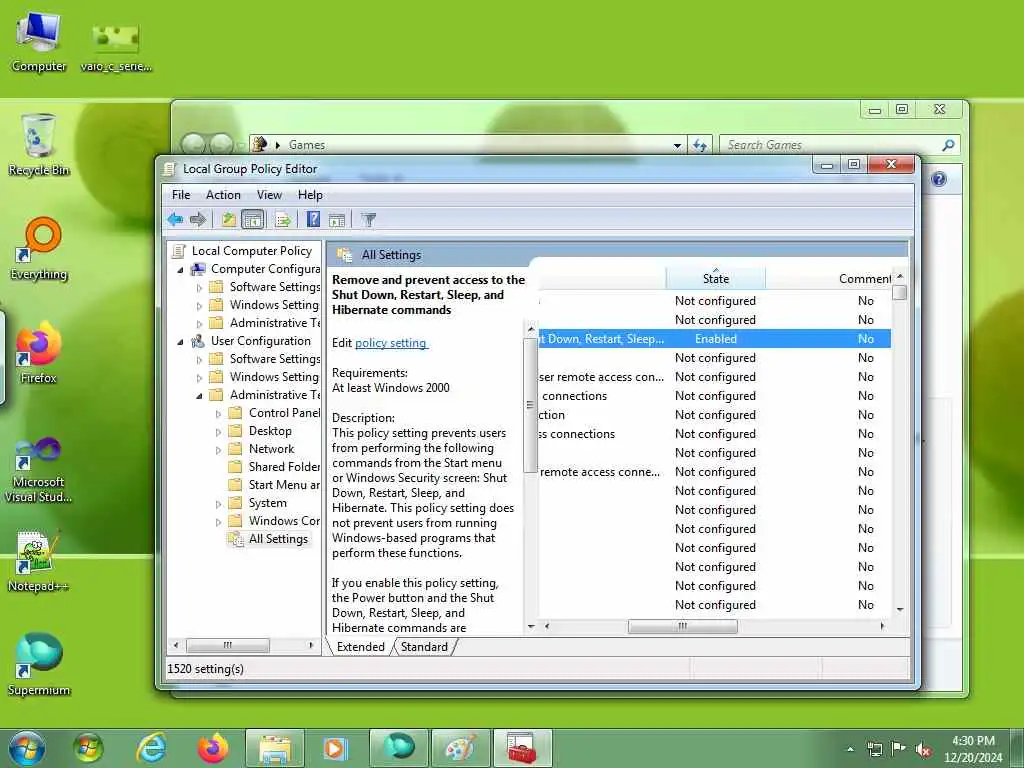Click the description pane vertical scrollbar

point(530,405)
